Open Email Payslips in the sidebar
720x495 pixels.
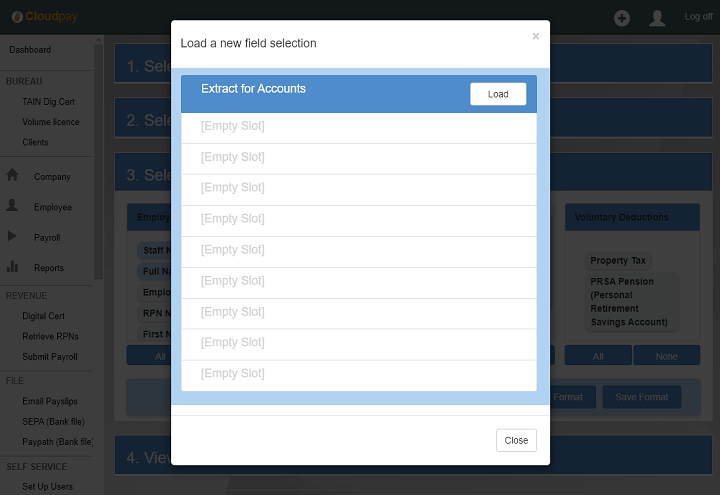[50, 402]
